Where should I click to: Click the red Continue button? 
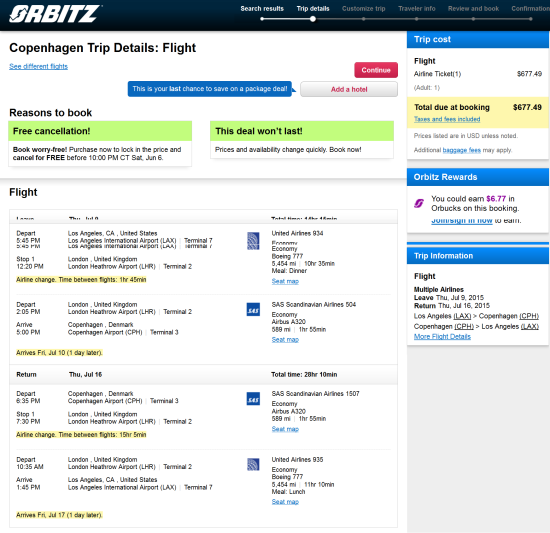tap(376, 70)
